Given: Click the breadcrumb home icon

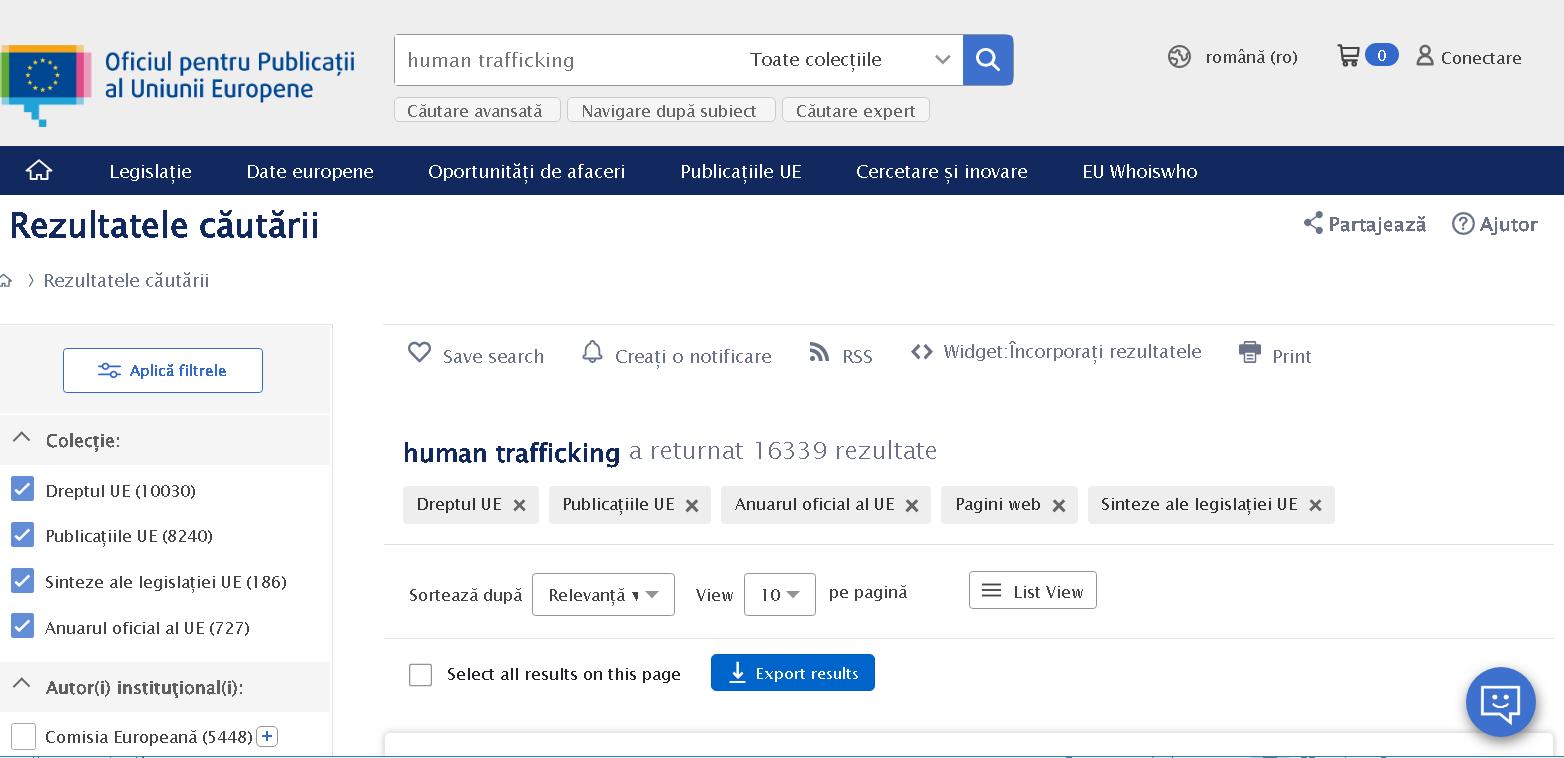Looking at the screenshot, I should tap(5, 281).
